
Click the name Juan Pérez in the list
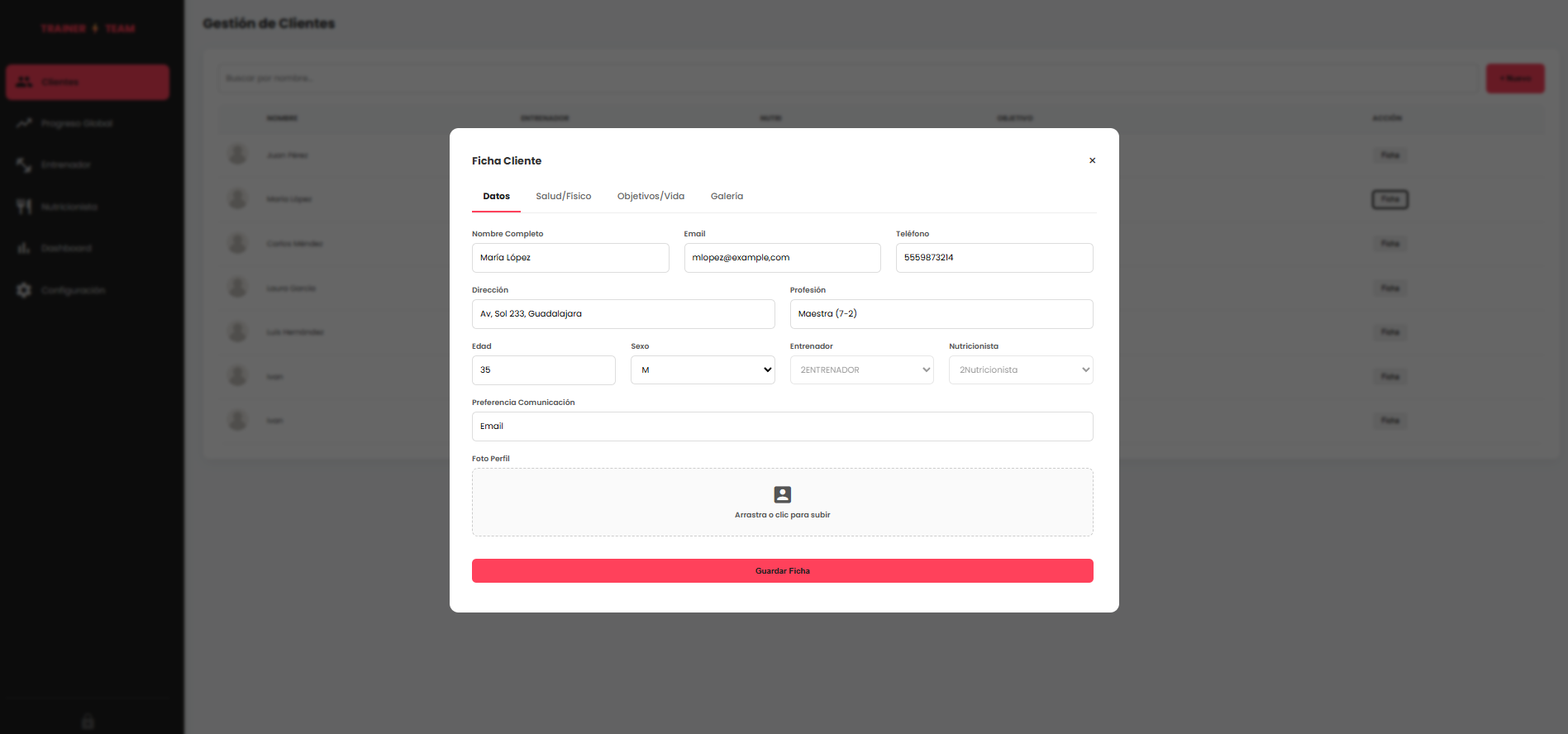(x=287, y=155)
